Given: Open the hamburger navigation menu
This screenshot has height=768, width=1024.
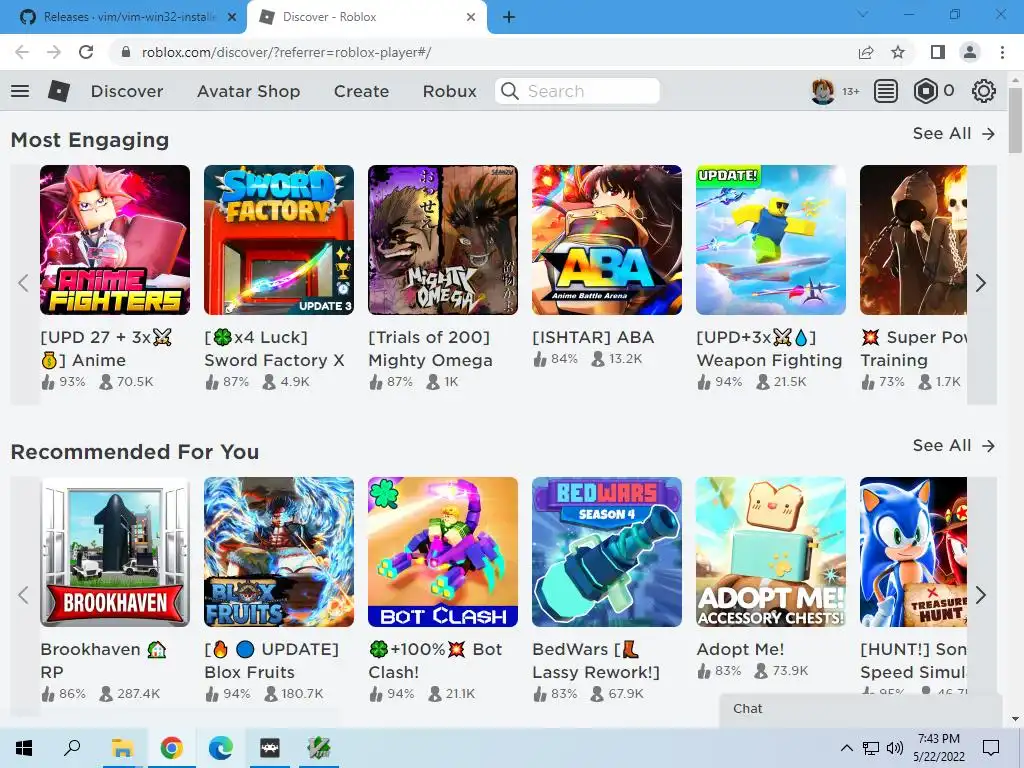Looking at the screenshot, I should point(20,91).
